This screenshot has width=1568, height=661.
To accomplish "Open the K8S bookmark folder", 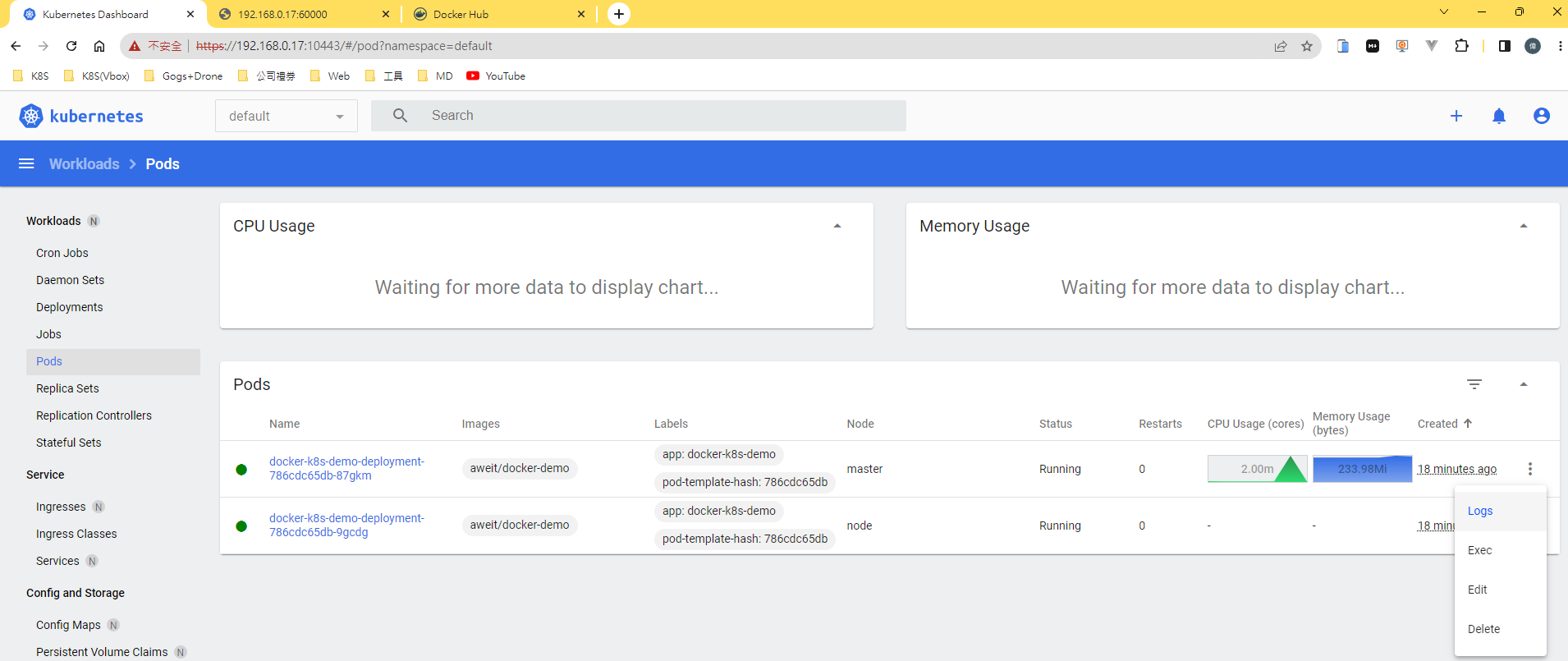I will coord(31,76).
